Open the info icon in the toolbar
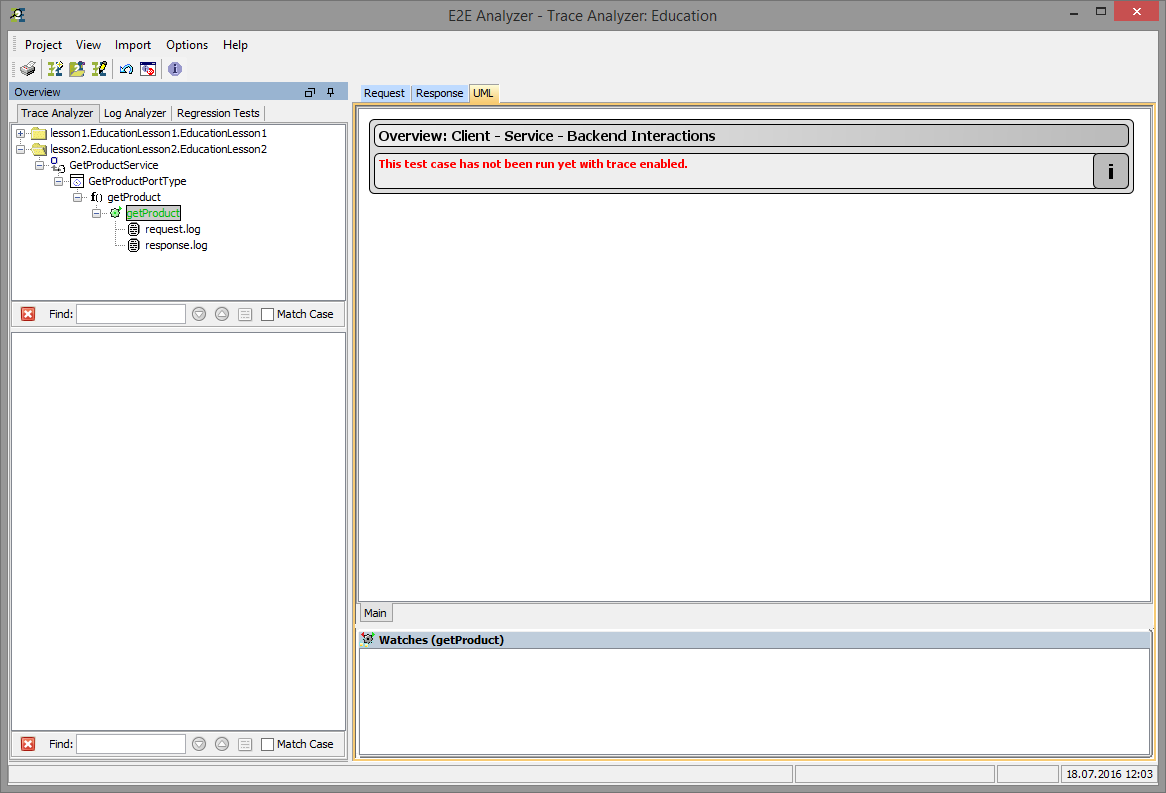 click(174, 69)
